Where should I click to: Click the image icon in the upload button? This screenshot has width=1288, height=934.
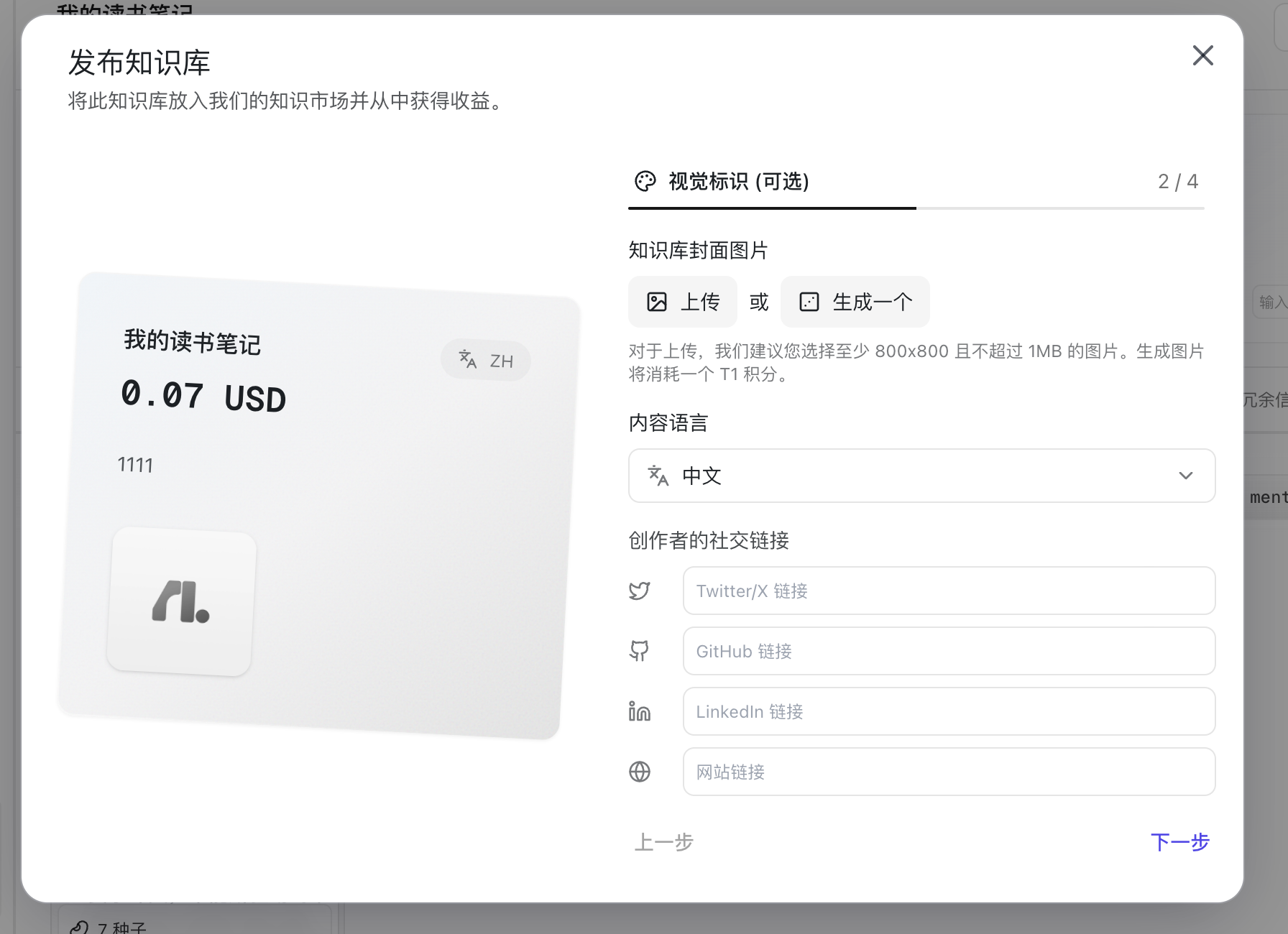tap(657, 302)
